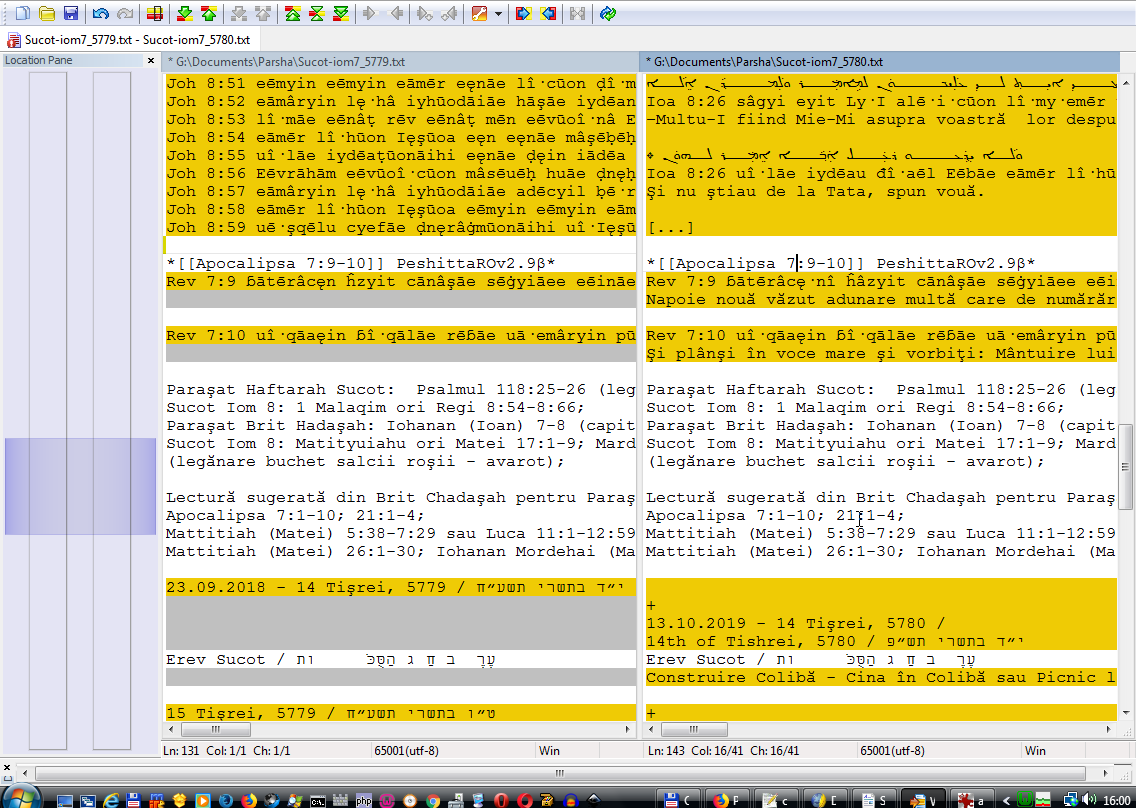Jump to the first difference

click(x=292, y=14)
